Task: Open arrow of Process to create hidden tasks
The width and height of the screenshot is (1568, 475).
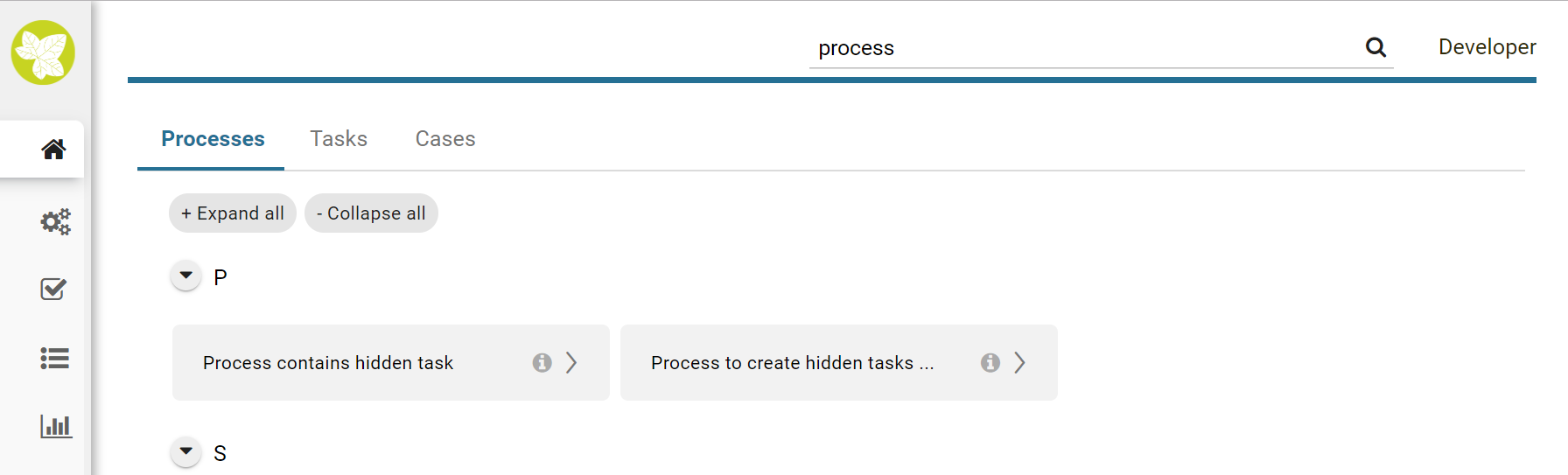Action: 1019,362
